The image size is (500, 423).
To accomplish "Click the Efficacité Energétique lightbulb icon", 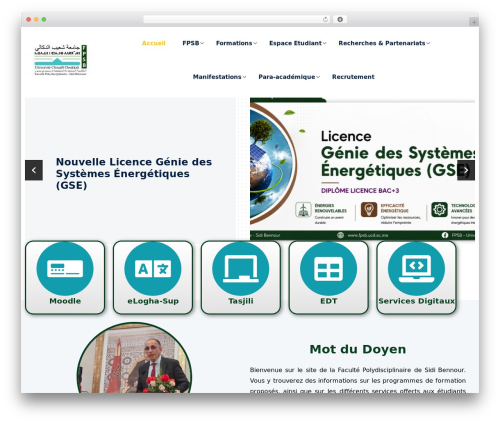I will point(369,210).
